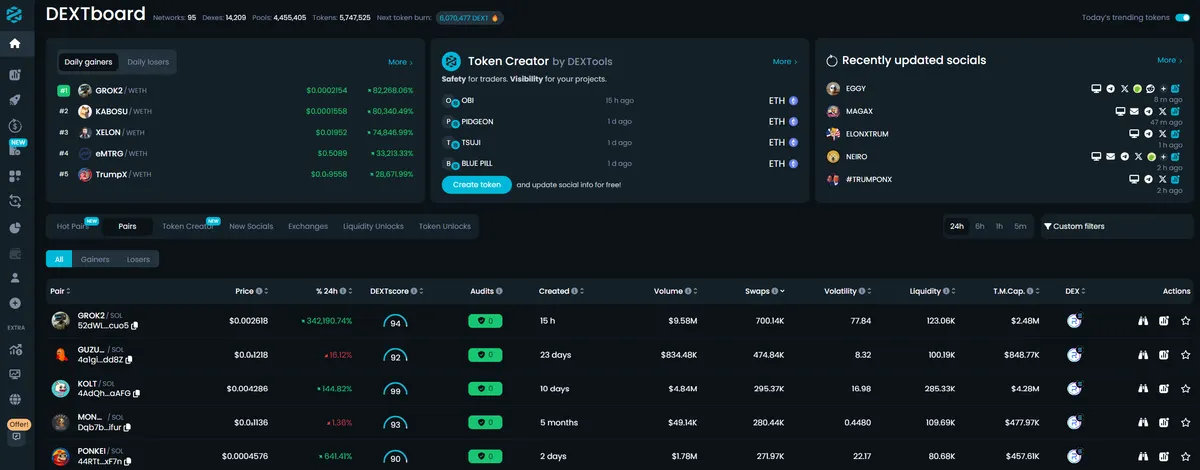The image size is (1200, 470).
Task: Click Next token burn 6,070,477 DEXT badge
Action: [470, 17]
